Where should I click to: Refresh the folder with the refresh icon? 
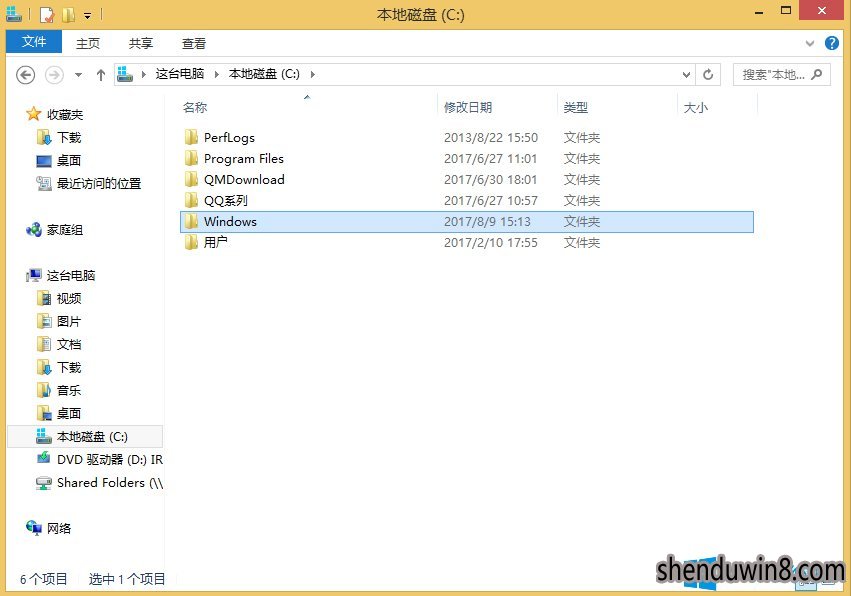[x=708, y=74]
